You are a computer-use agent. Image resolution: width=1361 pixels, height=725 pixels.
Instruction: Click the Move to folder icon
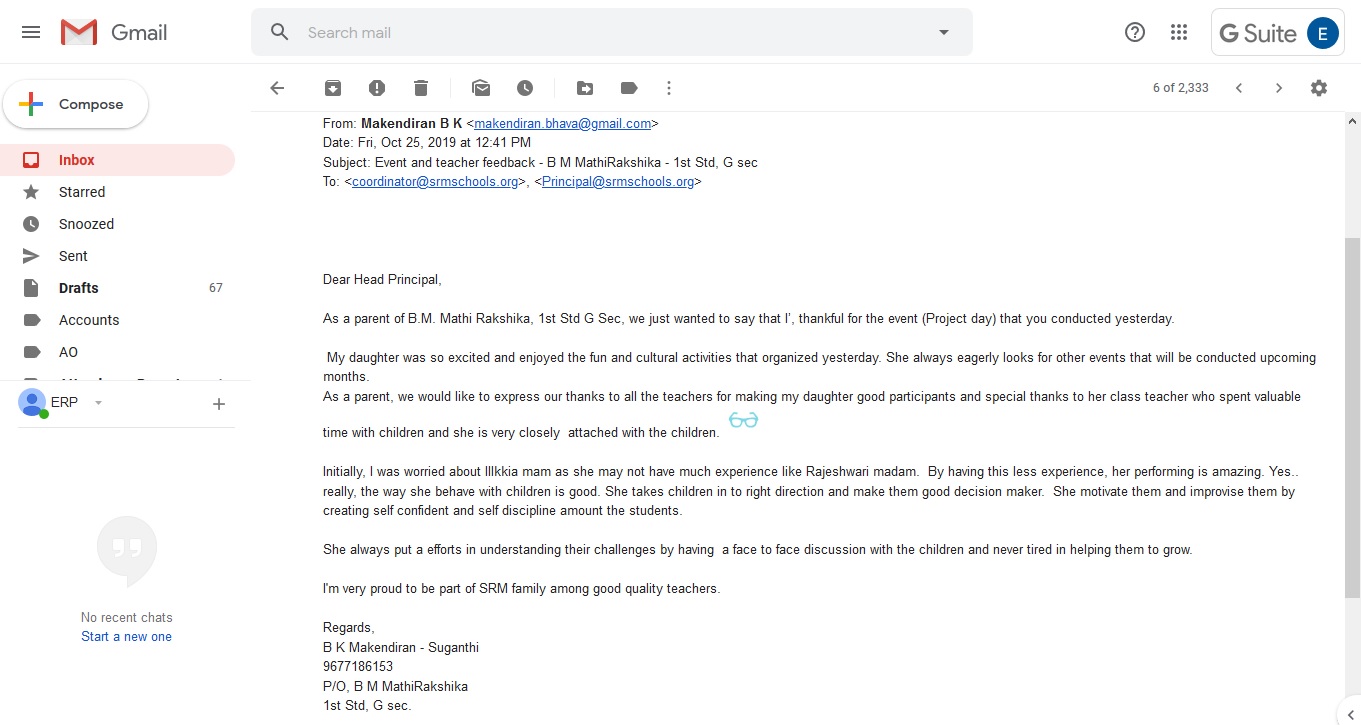[585, 88]
